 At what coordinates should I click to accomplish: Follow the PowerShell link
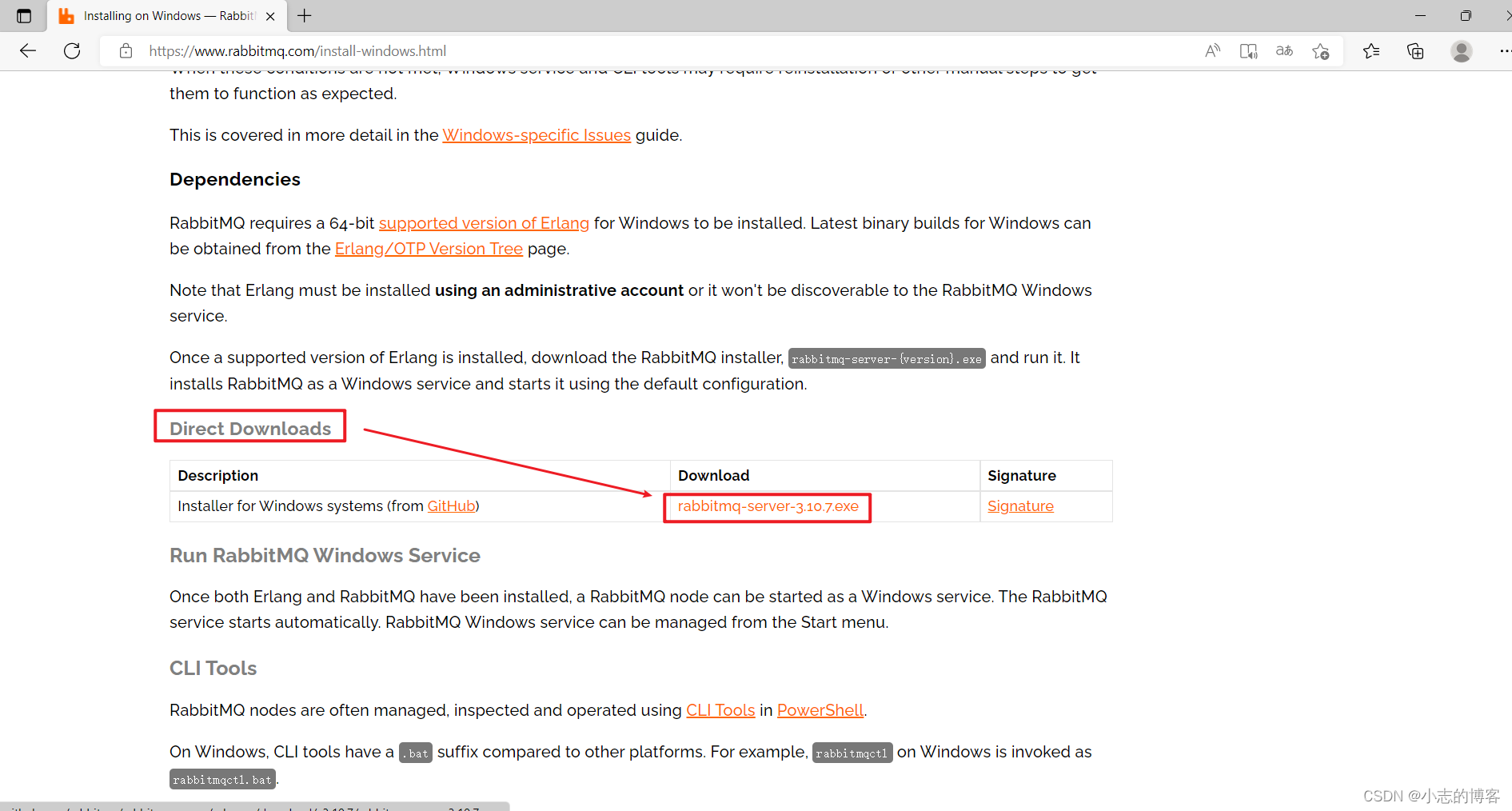point(820,710)
